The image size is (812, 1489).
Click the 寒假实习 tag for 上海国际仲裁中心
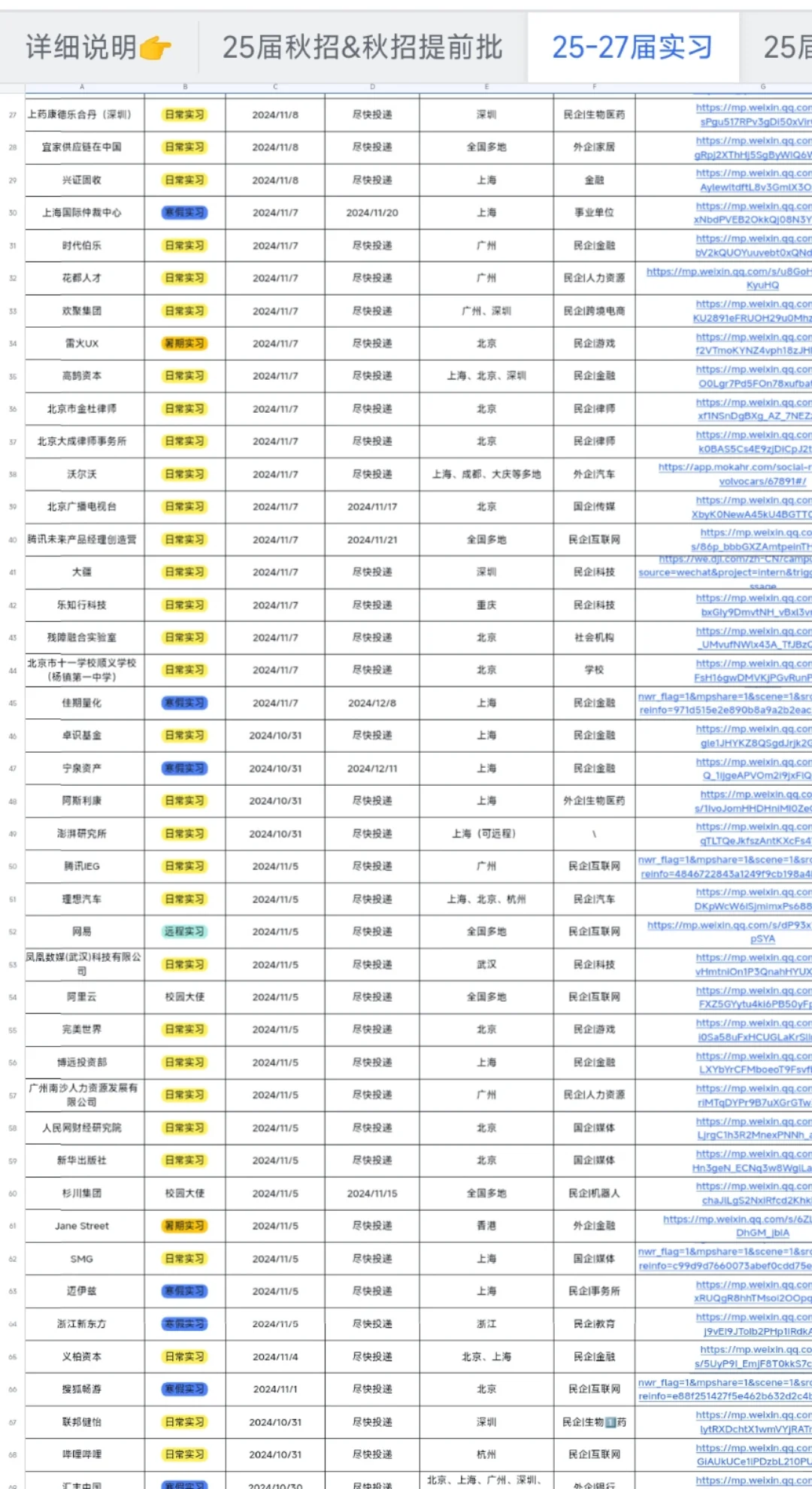pyautogui.click(x=185, y=213)
